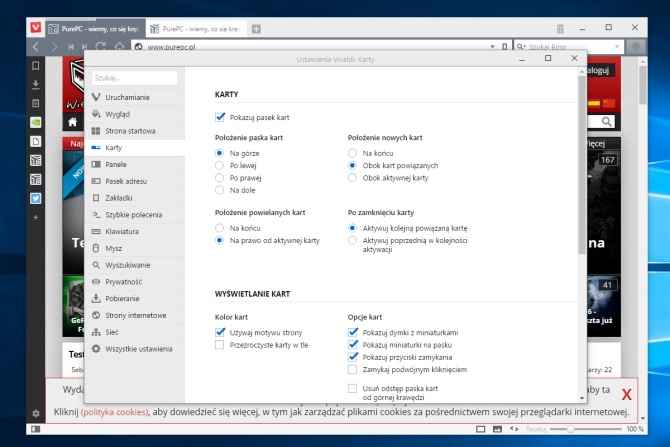
Task: Click the PurePC home icon on page
Action: tap(73, 122)
